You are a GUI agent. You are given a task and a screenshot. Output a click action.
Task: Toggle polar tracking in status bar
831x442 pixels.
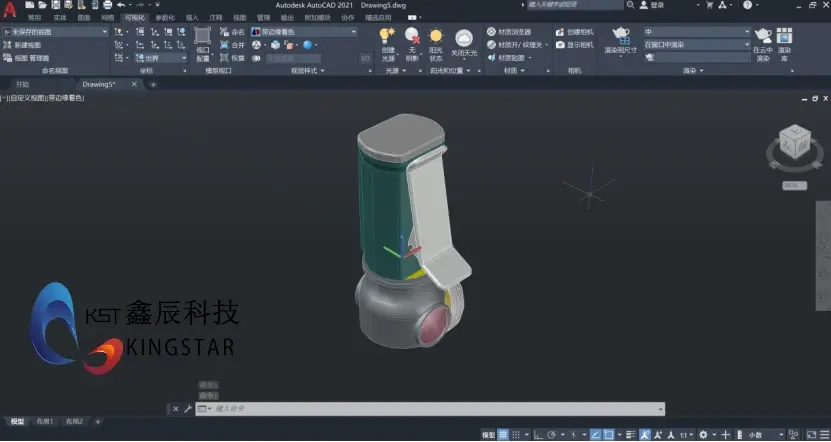(551, 435)
